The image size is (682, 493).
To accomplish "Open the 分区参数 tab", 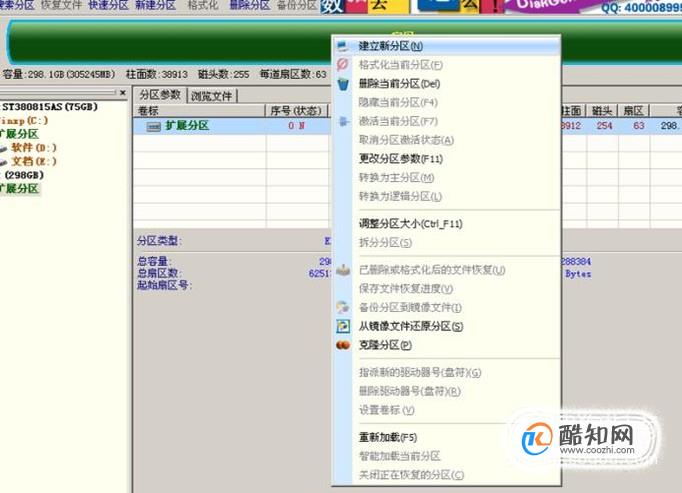I will (x=160, y=95).
